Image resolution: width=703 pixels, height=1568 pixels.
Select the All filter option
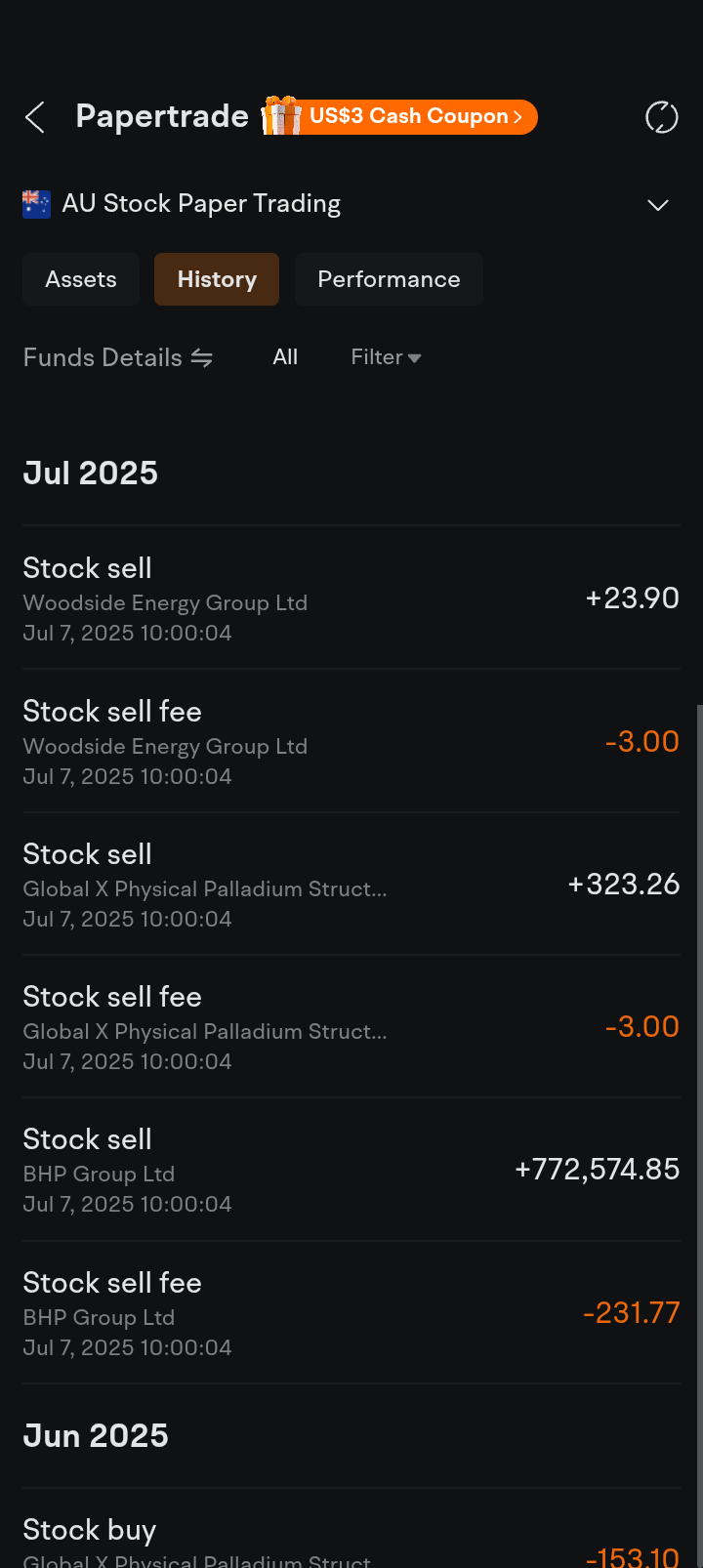click(285, 357)
